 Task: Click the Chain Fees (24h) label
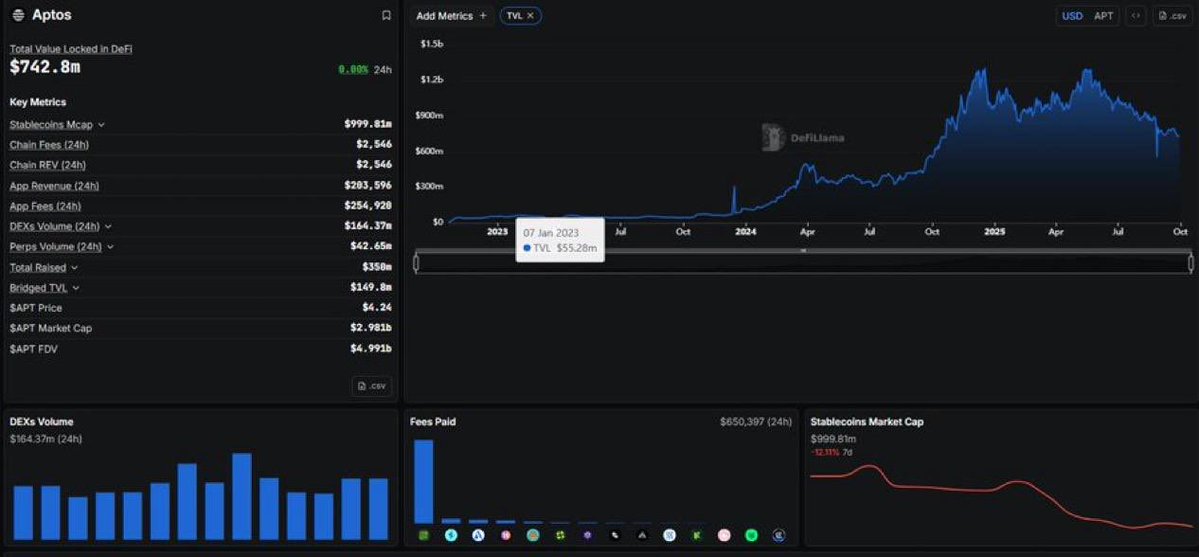[x=50, y=145]
